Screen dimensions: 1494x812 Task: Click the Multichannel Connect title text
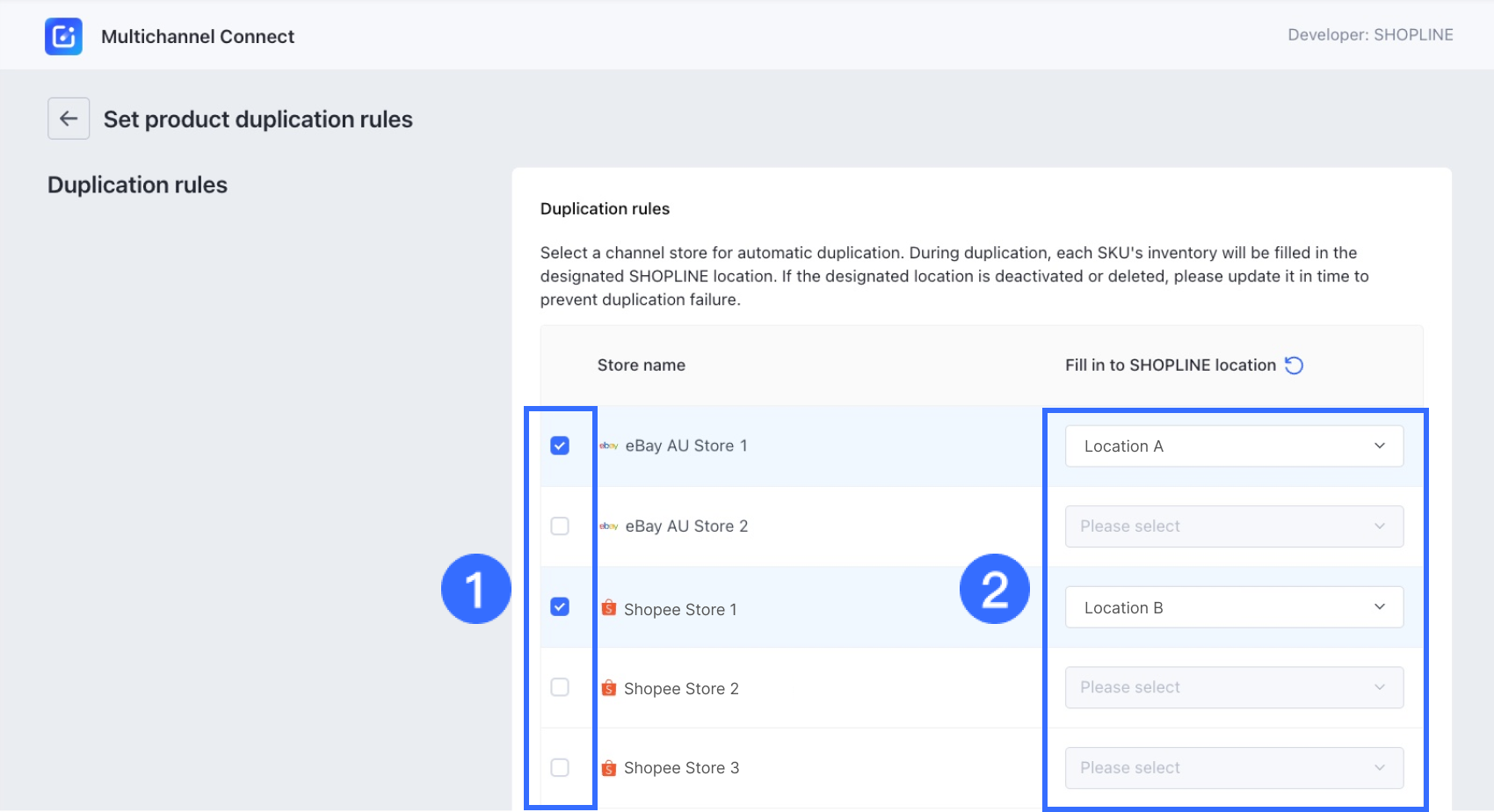point(198,37)
